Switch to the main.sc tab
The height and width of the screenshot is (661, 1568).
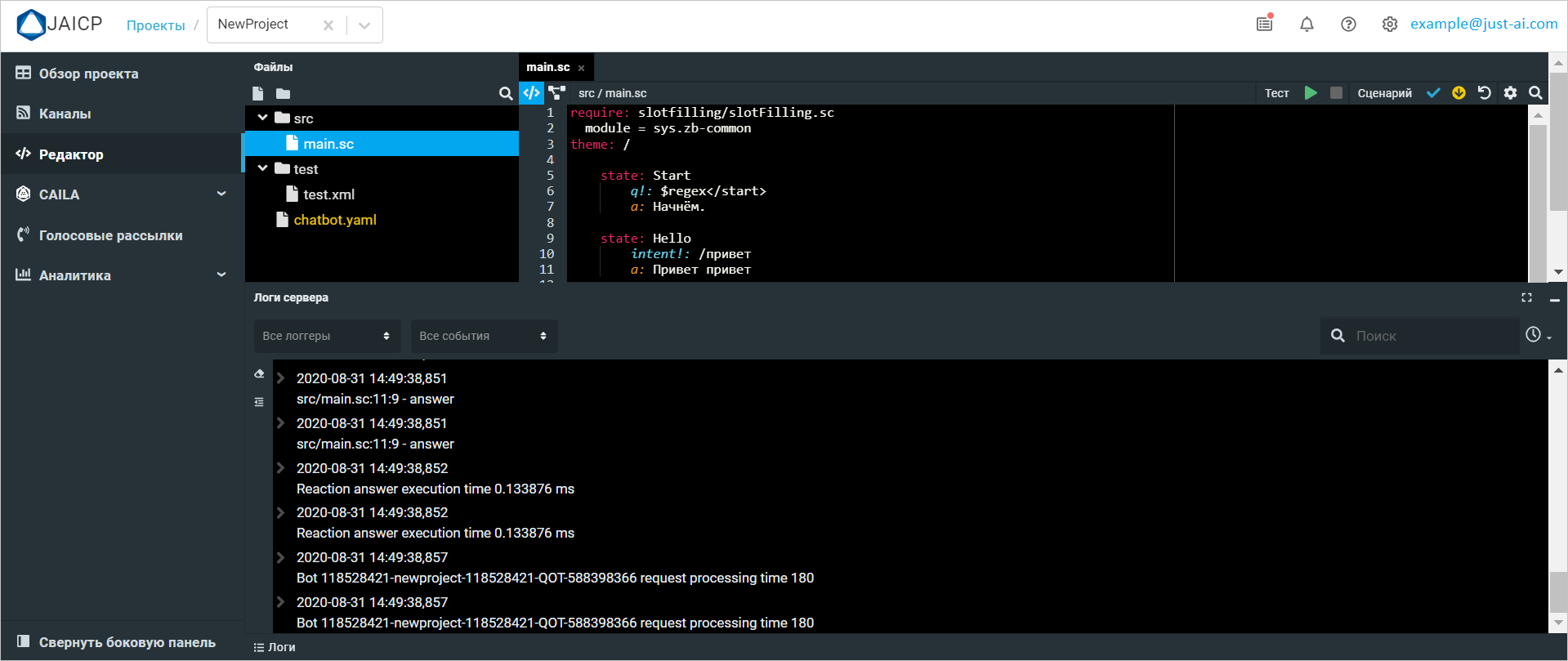(x=547, y=67)
